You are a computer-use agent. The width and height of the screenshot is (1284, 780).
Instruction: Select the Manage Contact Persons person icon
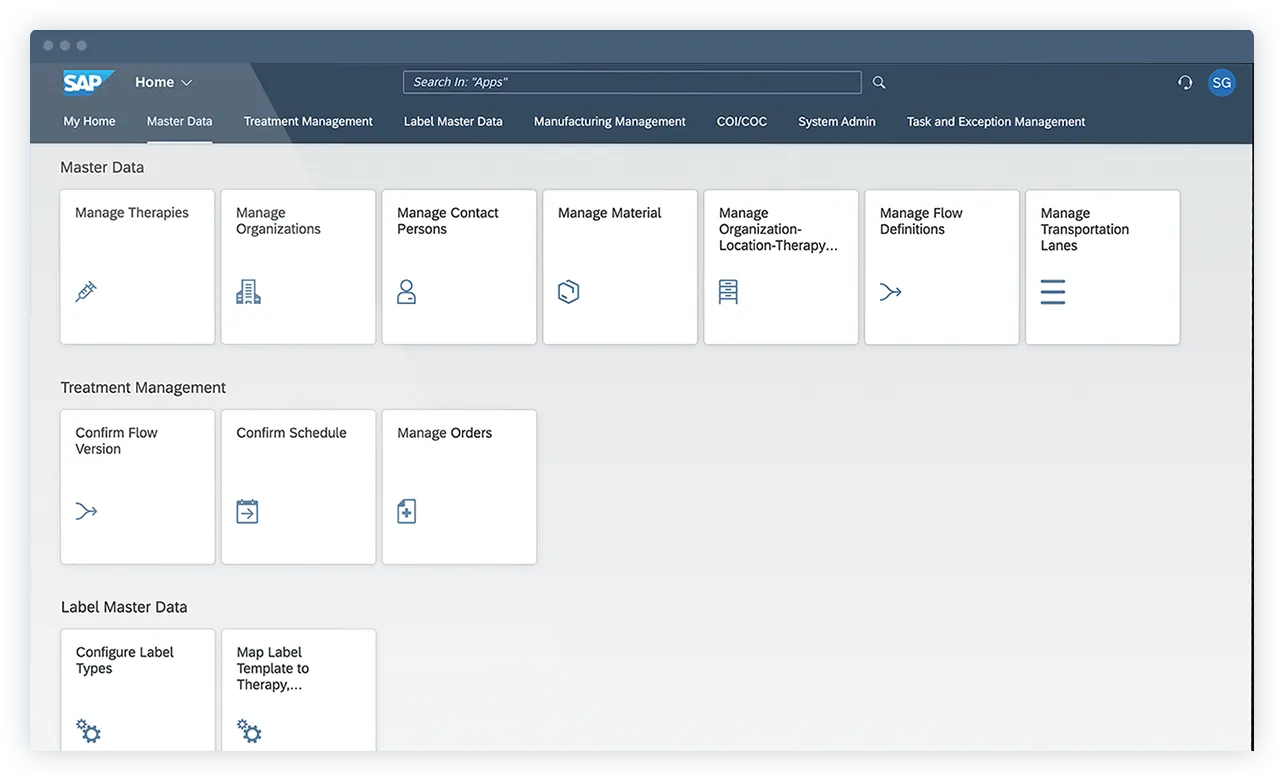click(x=409, y=291)
